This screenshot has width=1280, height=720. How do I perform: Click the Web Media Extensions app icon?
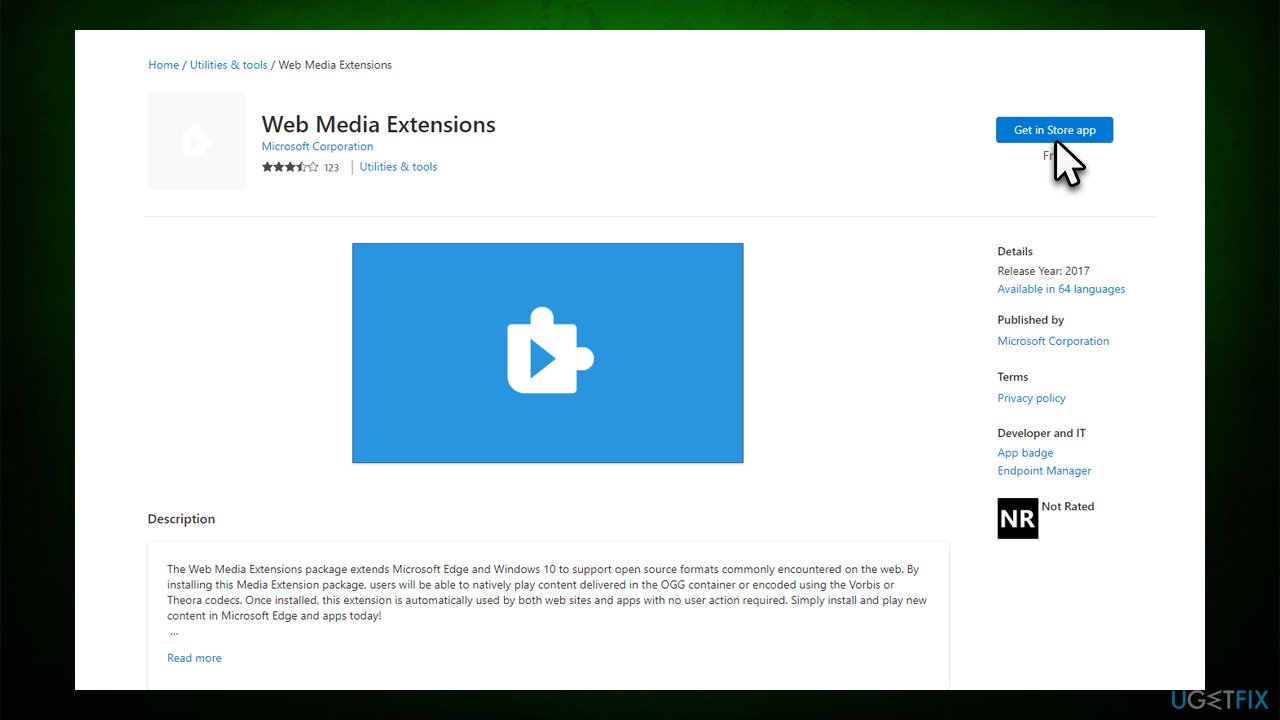click(196, 140)
